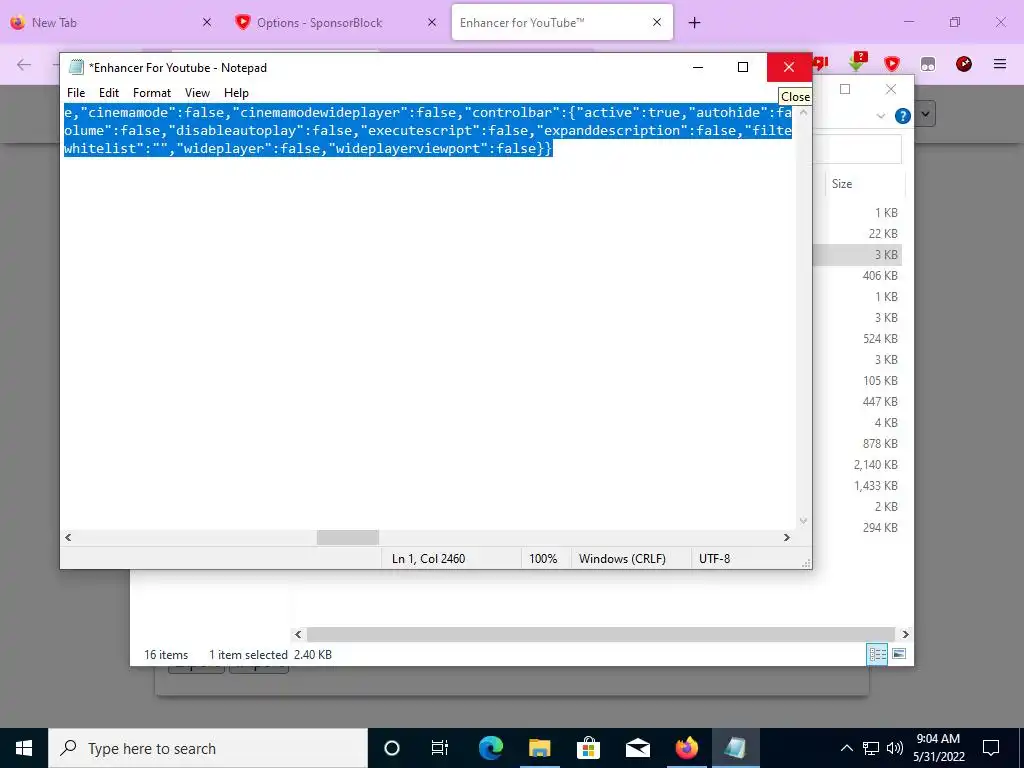This screenshot has height=768, width=1024.
Task: Click the SponsorBlock shield extension icon
Action: click(892, 64)
